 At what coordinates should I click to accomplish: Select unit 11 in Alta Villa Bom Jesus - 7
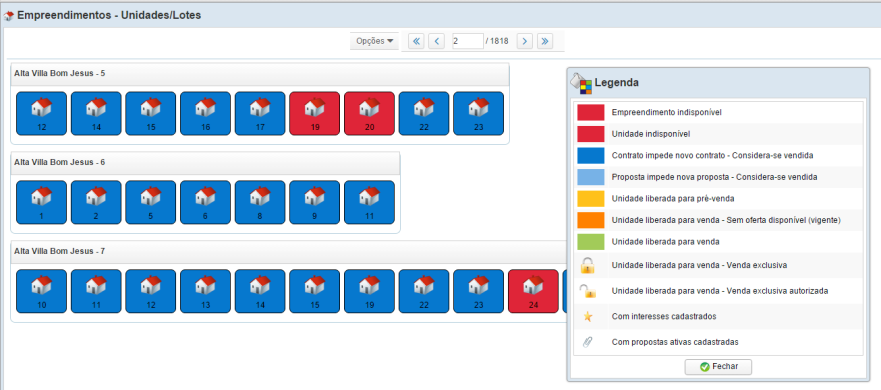[x=96, y=291]
